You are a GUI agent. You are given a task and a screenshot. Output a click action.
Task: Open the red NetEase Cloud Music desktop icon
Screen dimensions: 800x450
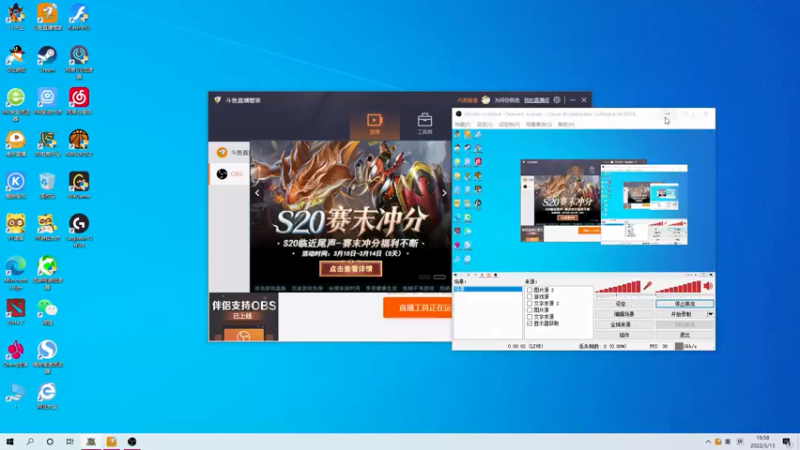[x=79, y=101]
